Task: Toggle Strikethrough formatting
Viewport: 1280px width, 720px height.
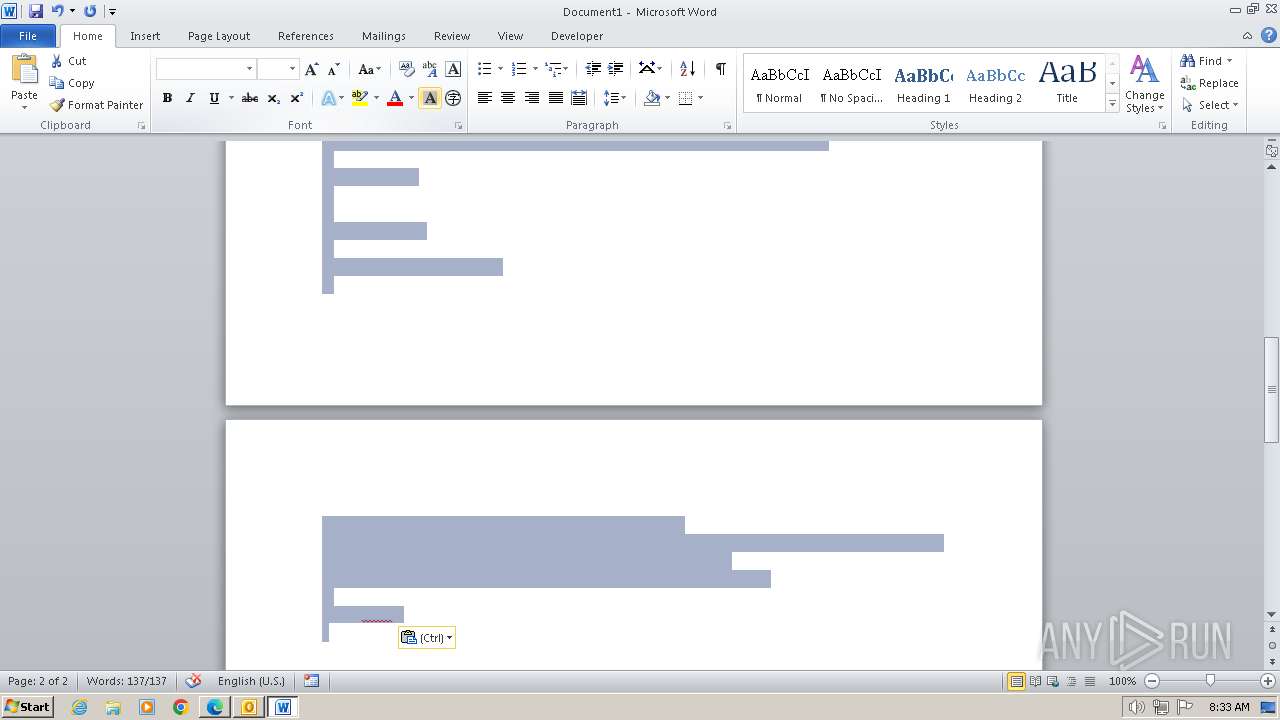Action: 250,98
